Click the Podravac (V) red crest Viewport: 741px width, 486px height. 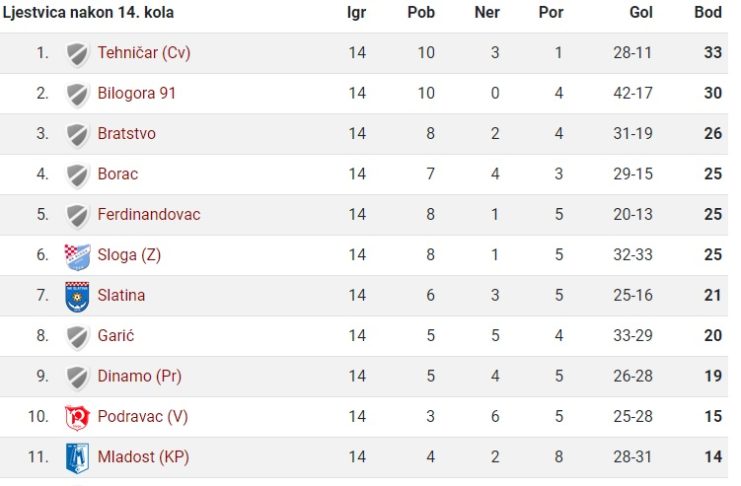click(78, 418)
